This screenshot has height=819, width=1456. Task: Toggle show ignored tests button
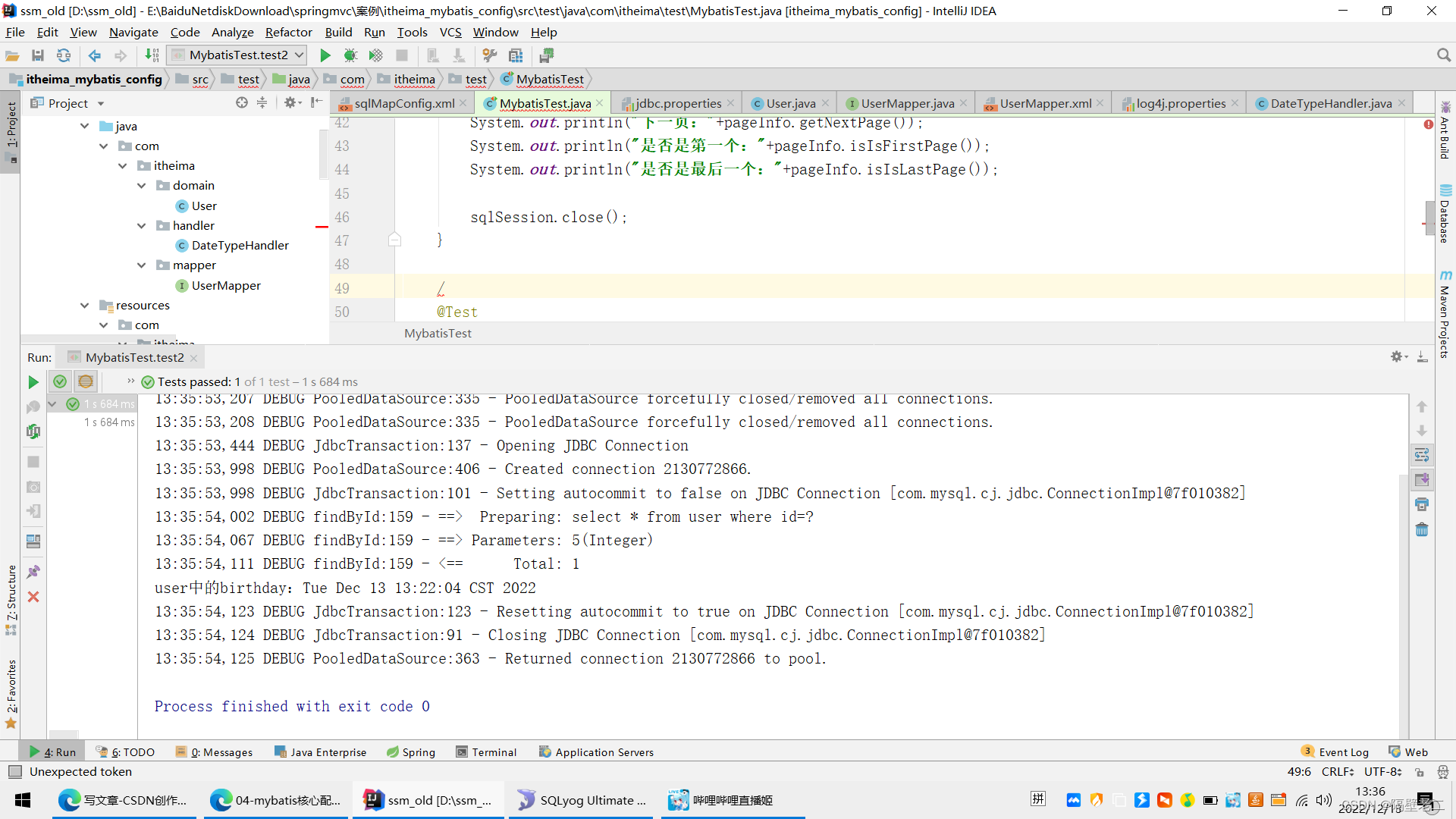[x=86, y=381]
